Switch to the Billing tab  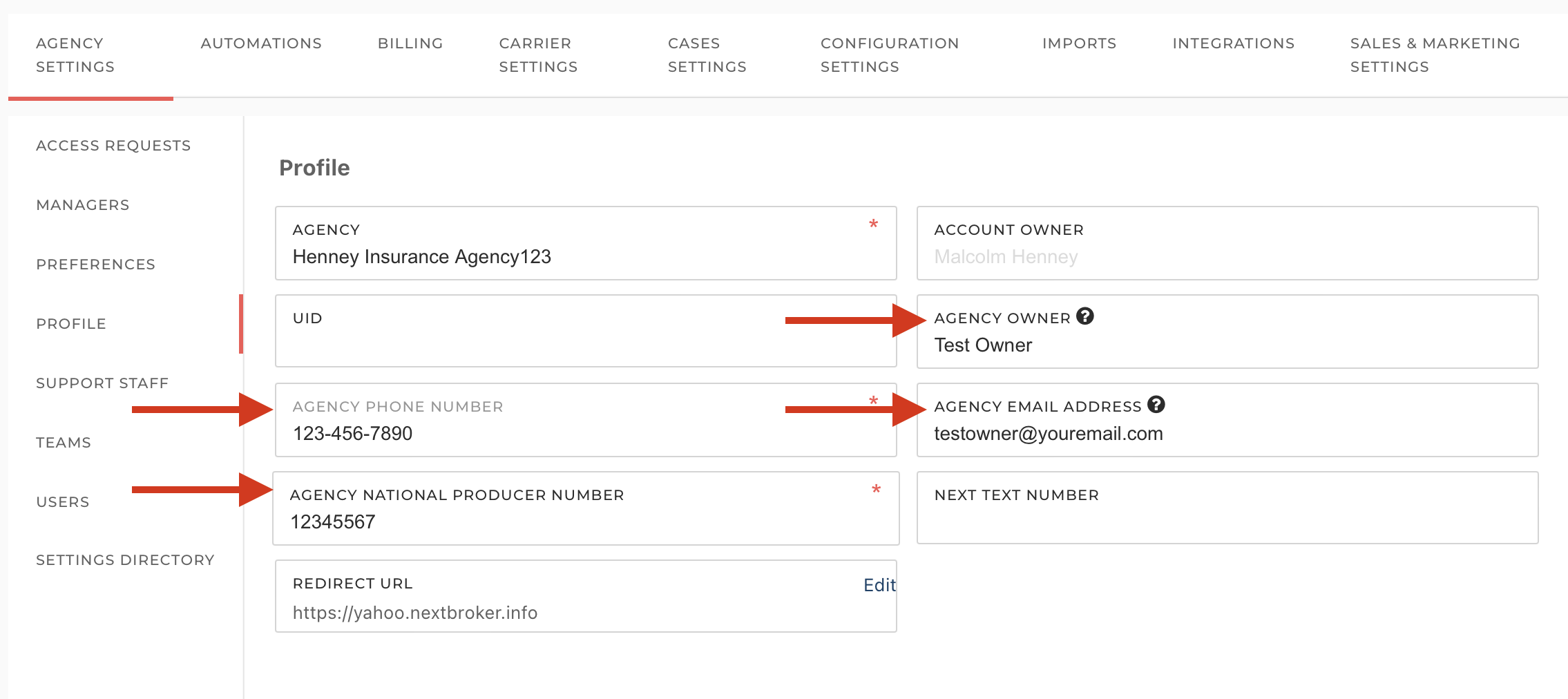(410, 44)
